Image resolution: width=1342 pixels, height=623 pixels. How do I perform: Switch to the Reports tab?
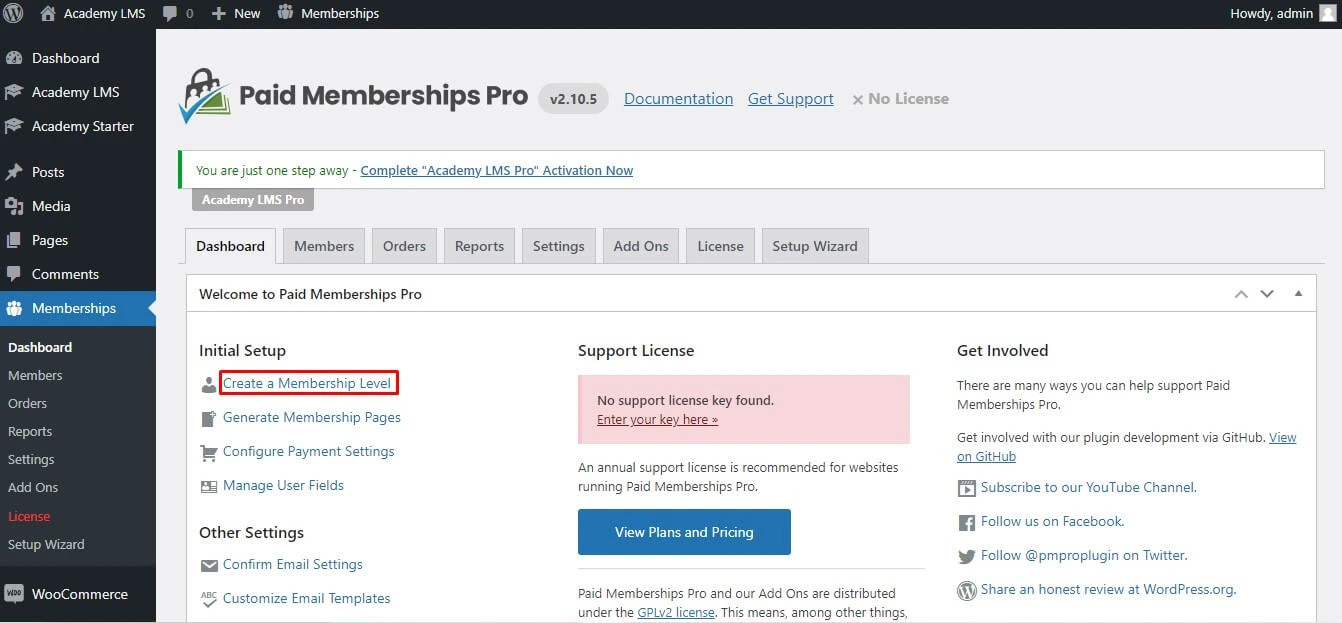[479, 246]
